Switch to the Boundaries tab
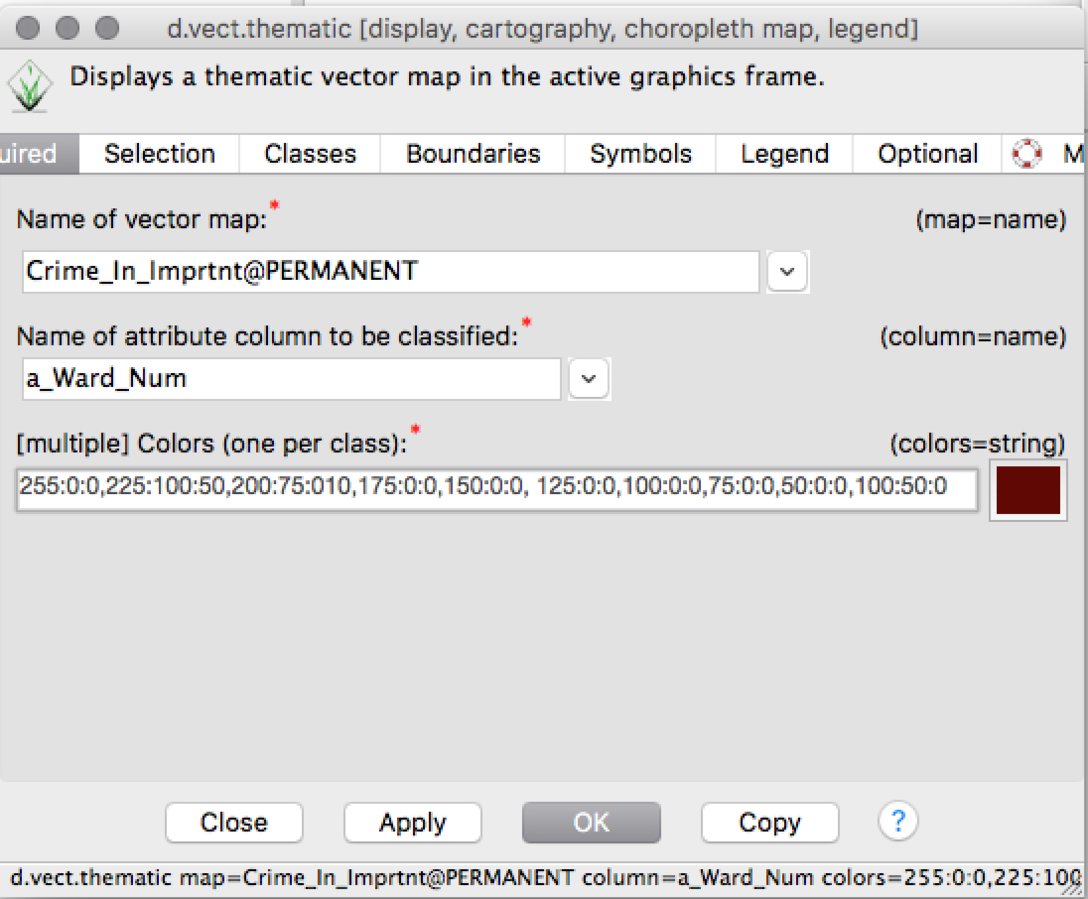This screenshot has width=1088, height=899. tap(472, 153)
